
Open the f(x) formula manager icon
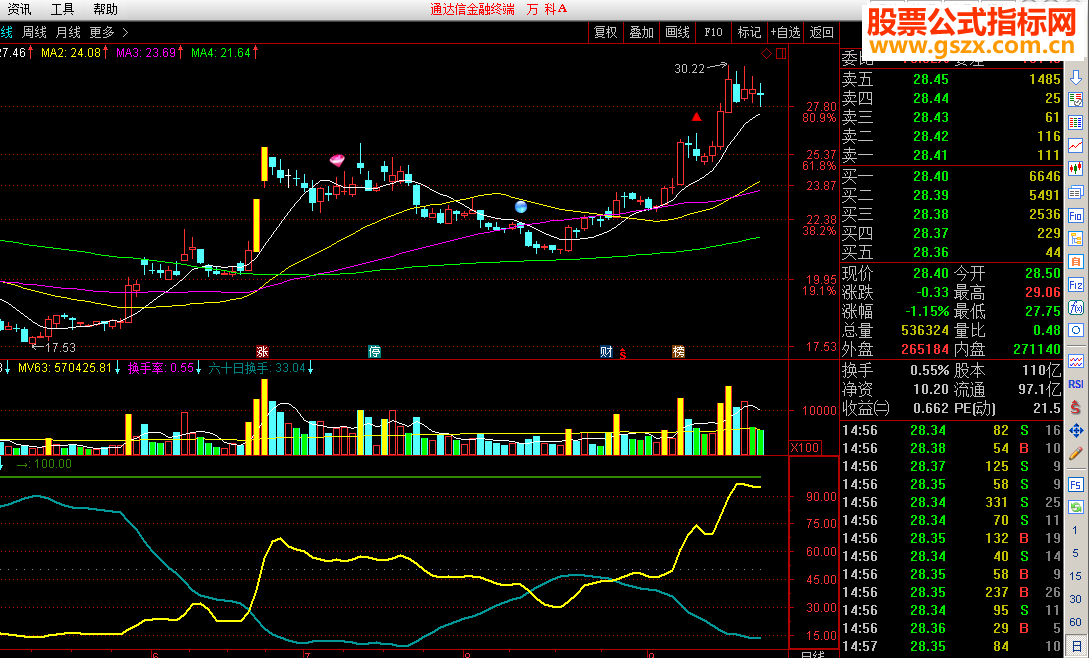click(1076, 307)
